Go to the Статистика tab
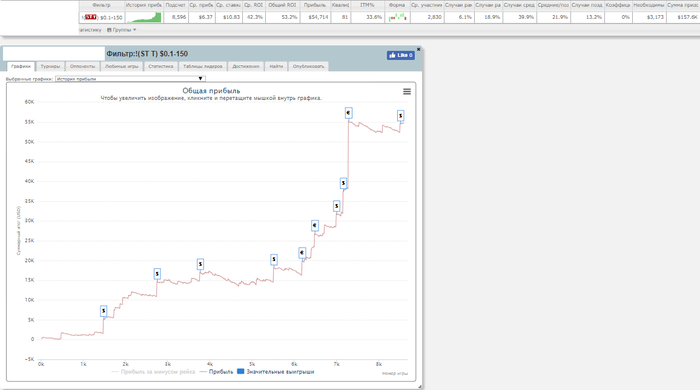 click(161, 66)
